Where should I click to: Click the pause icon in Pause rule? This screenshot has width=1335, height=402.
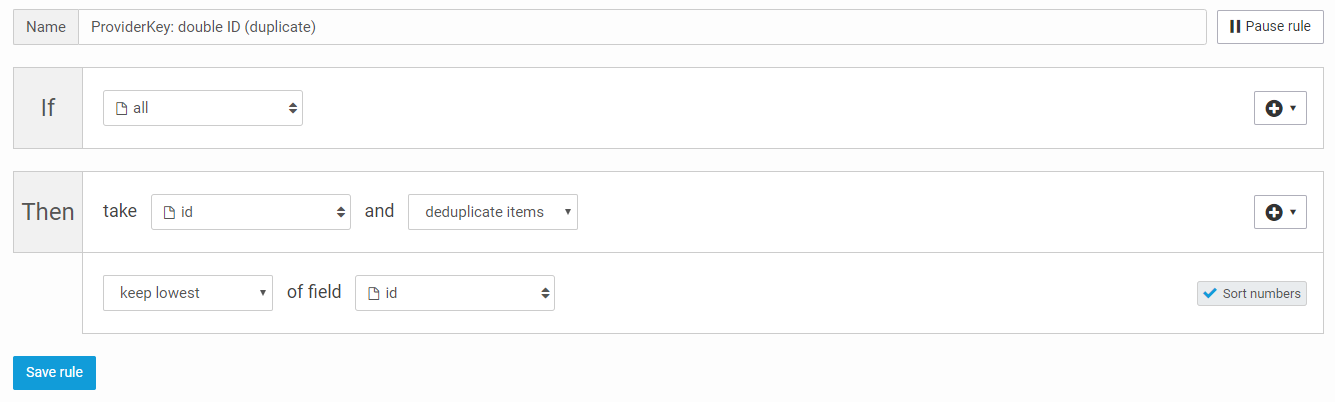click(1235, 27)
